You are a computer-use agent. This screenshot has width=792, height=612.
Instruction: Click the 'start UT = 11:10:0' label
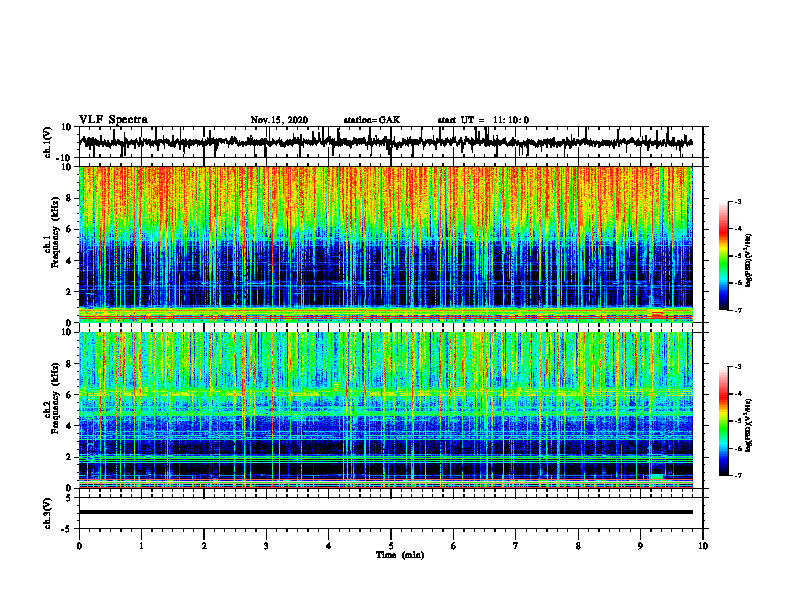(x=483, y=120)
